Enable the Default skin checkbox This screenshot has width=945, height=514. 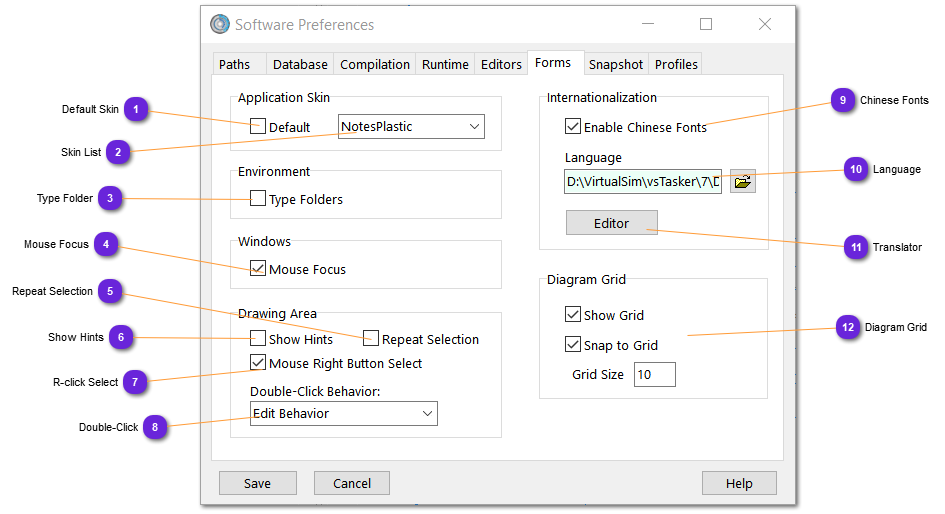click(x=258, y=127)
